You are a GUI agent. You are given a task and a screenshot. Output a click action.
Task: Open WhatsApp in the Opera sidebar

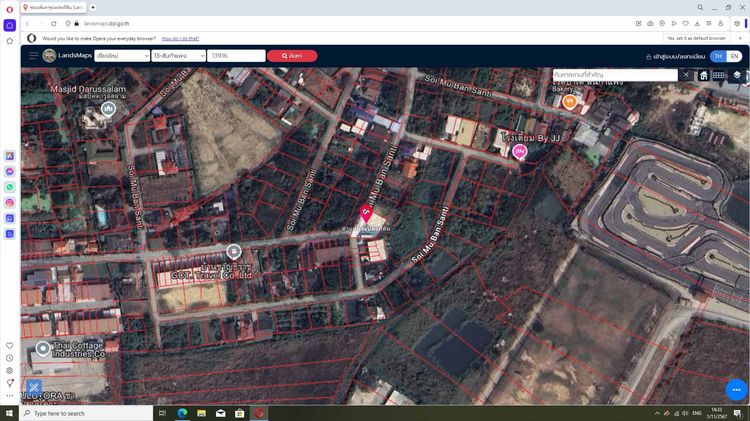(10, 187)
